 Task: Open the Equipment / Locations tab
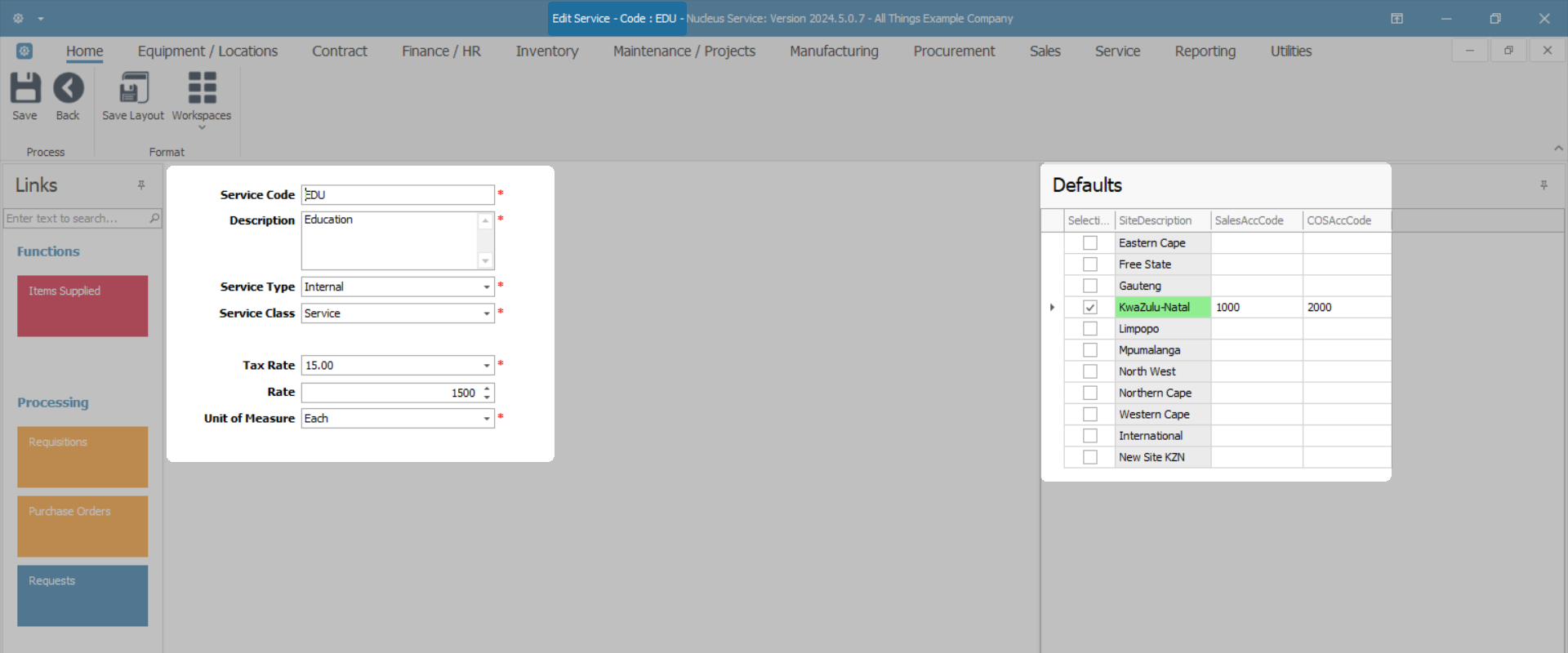point(207,51)
